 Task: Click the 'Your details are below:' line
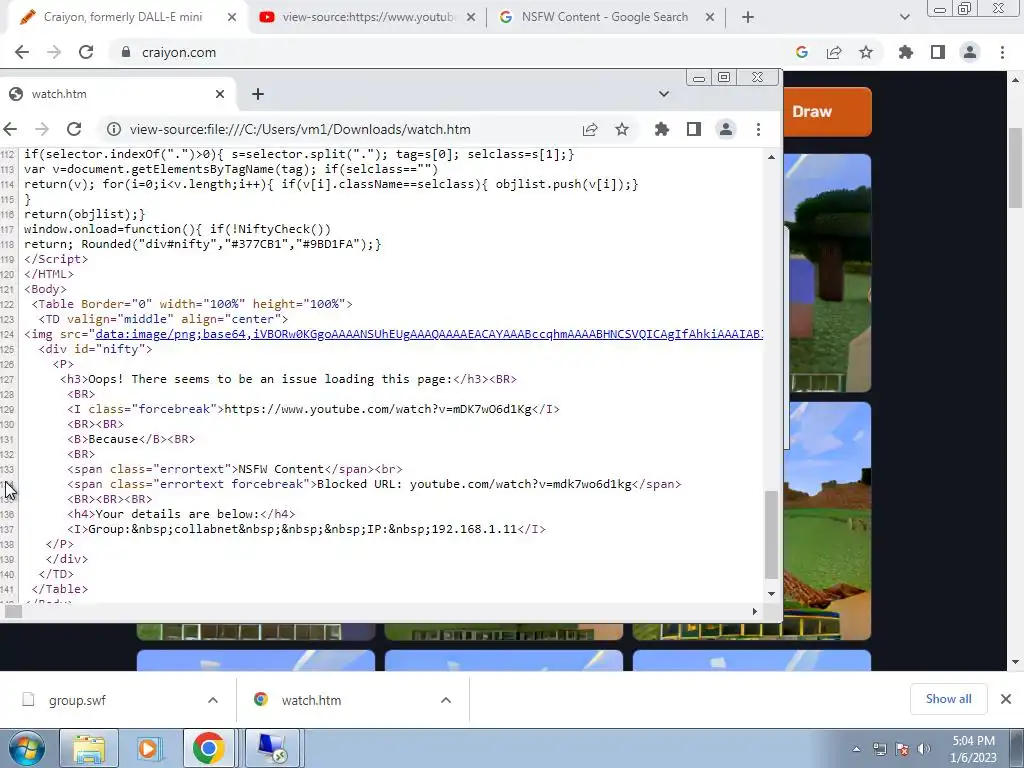[181, 514]
